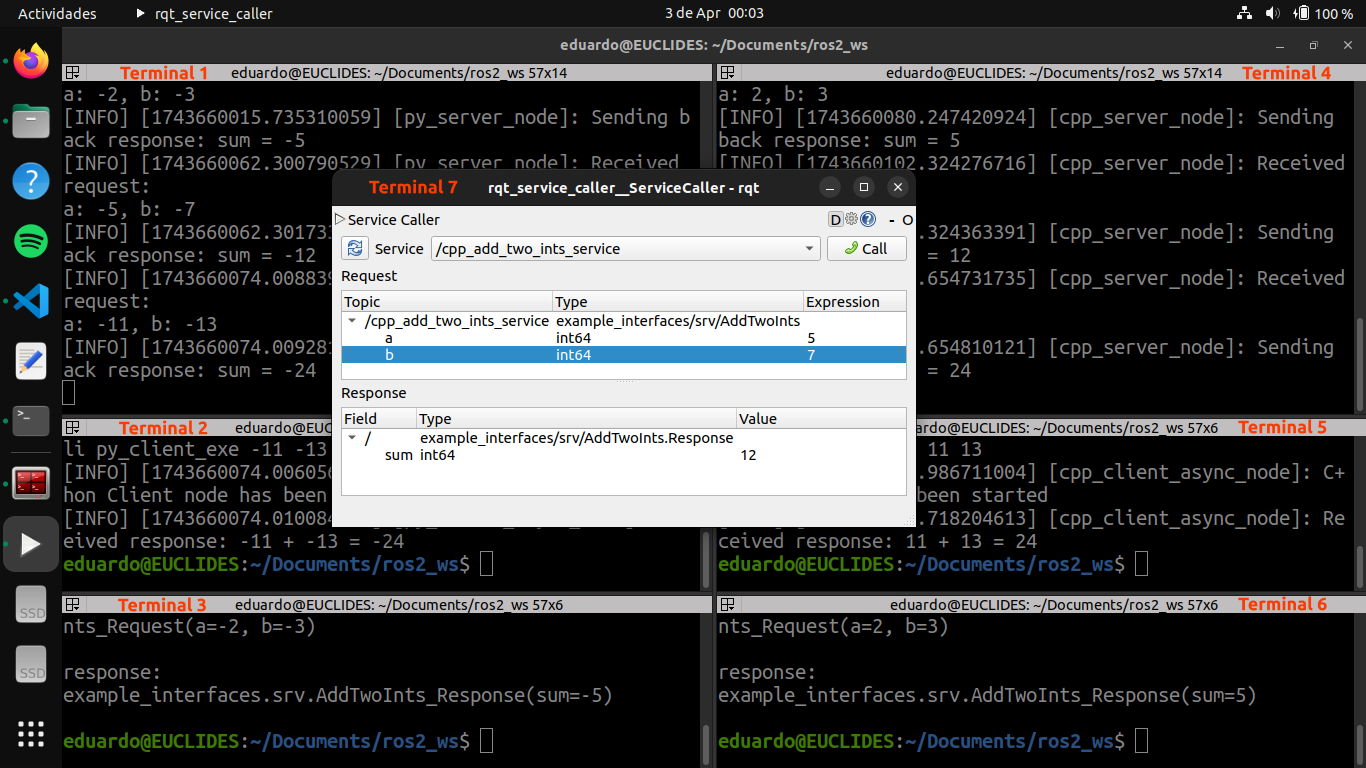Click "eived response: -11 + -13 = -24" line
1366x768 pixels.
point(234,541)
